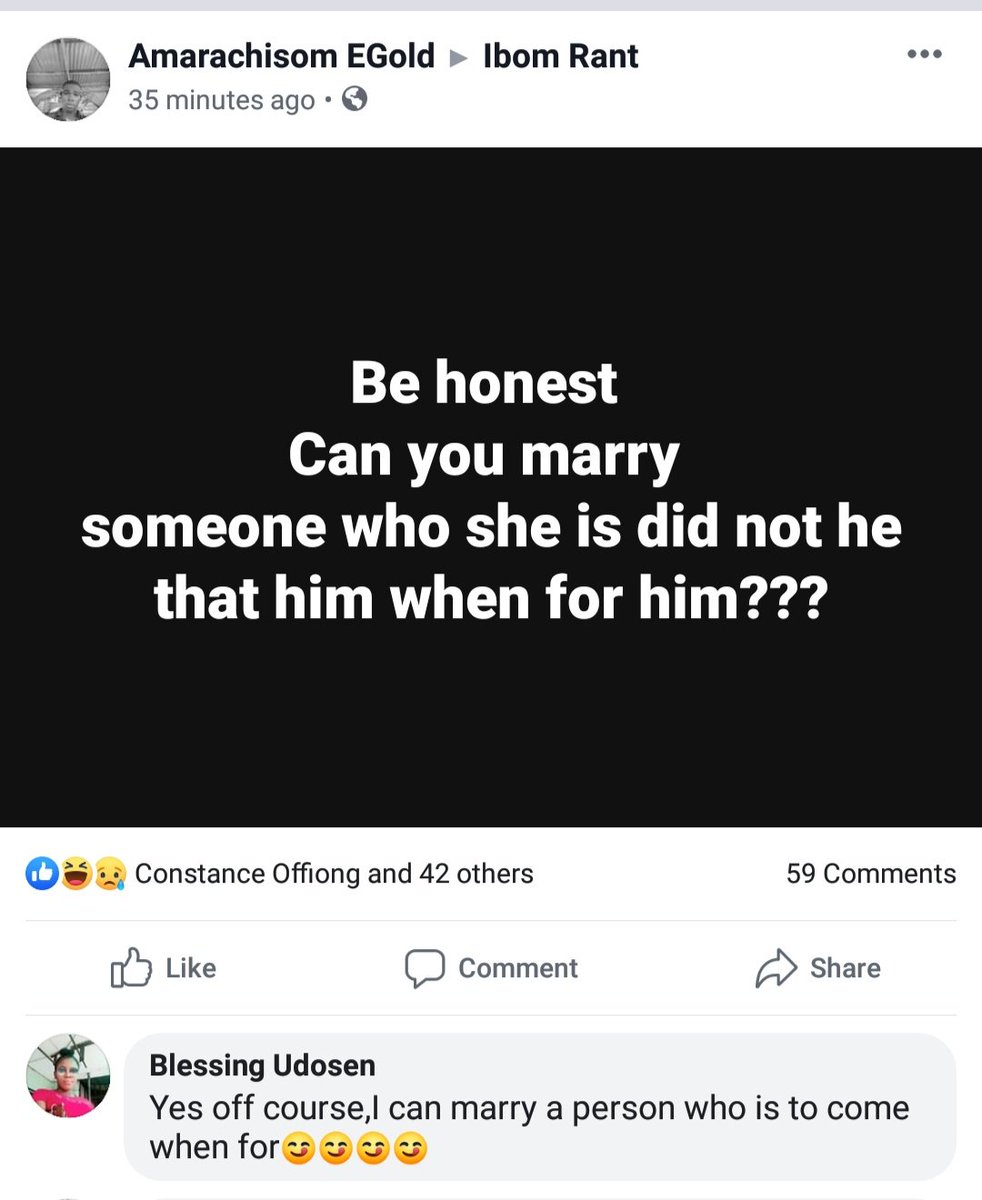Go to the Ibom Rant group
Viewport: 982px width, 1200px height.
[560, 56]
